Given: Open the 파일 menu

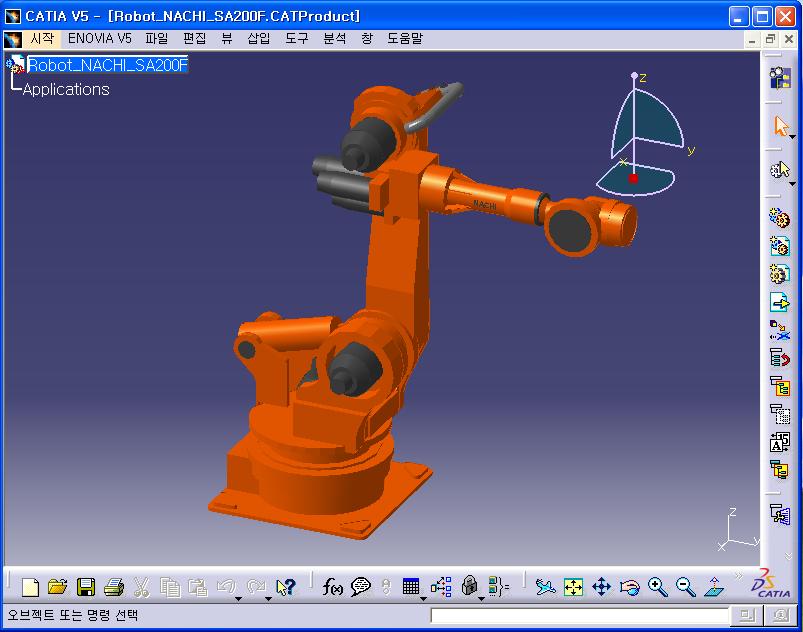Looking at the screenshot, I should click(x=157, y=39).
